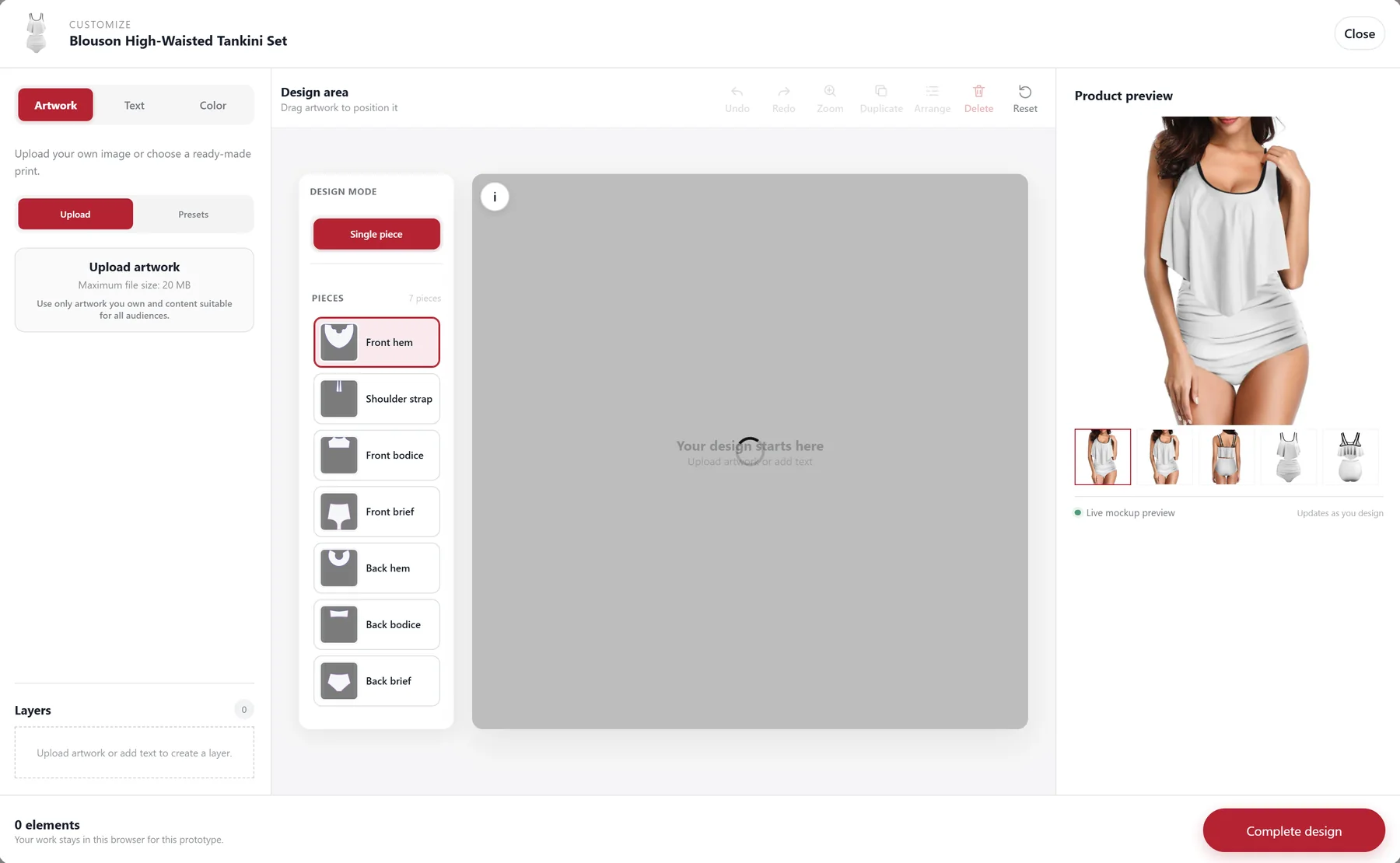1400x863 pixels.
Task: Select the Front bodice piece
Action: (x=376, y=455)
